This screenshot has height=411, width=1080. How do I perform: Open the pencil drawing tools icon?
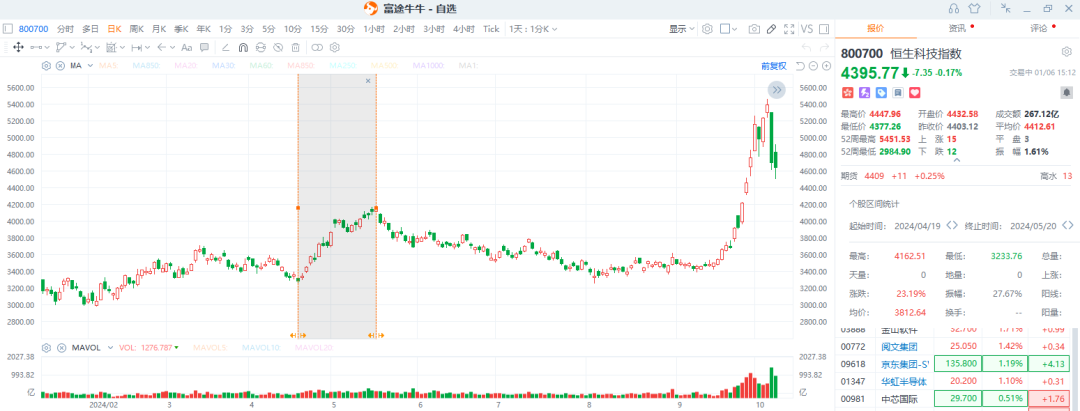pyautogui.click(x=771, y=29)
